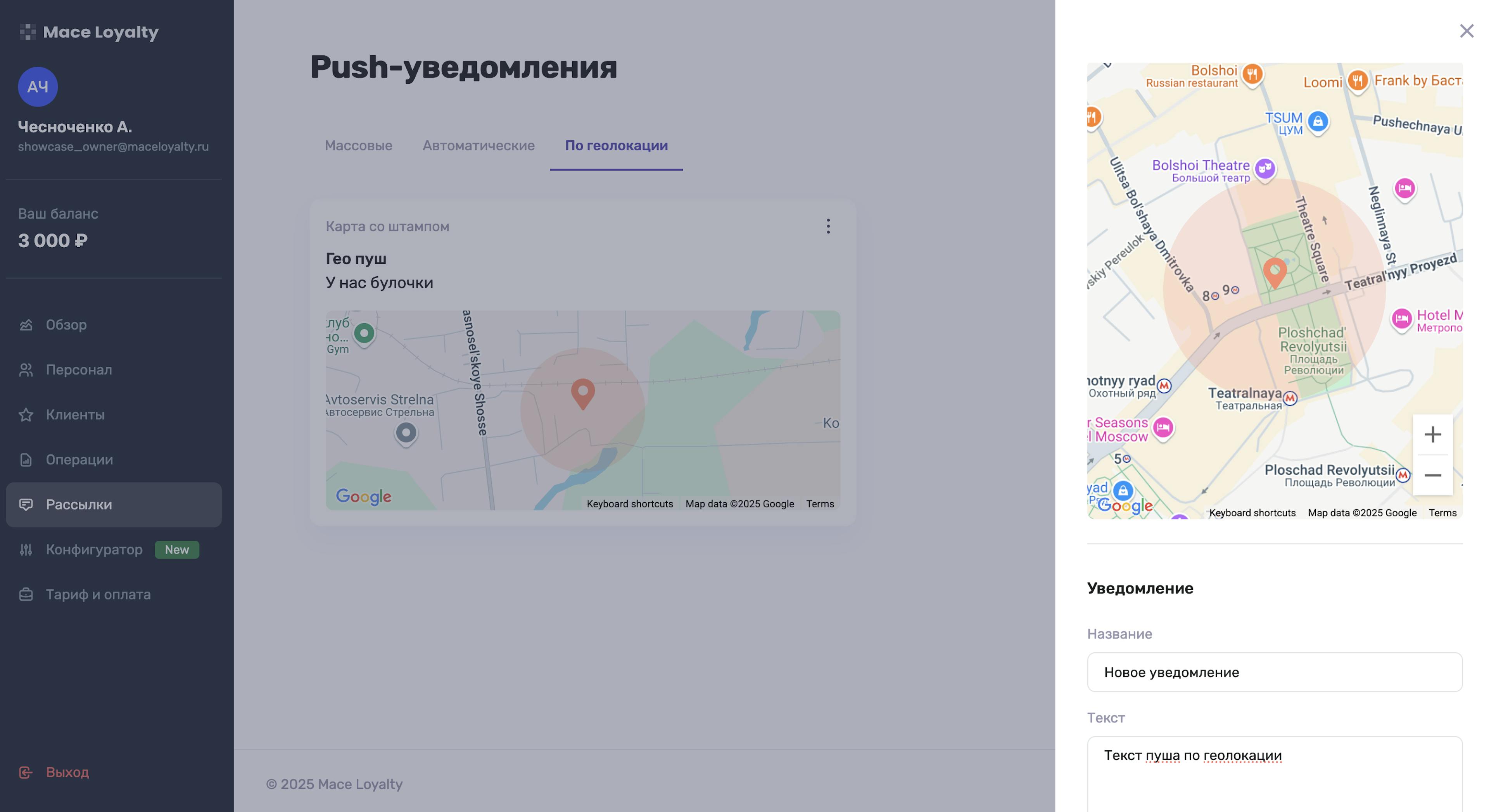Open Конфигуратор via its sliders icon

(x=26, y=550)
